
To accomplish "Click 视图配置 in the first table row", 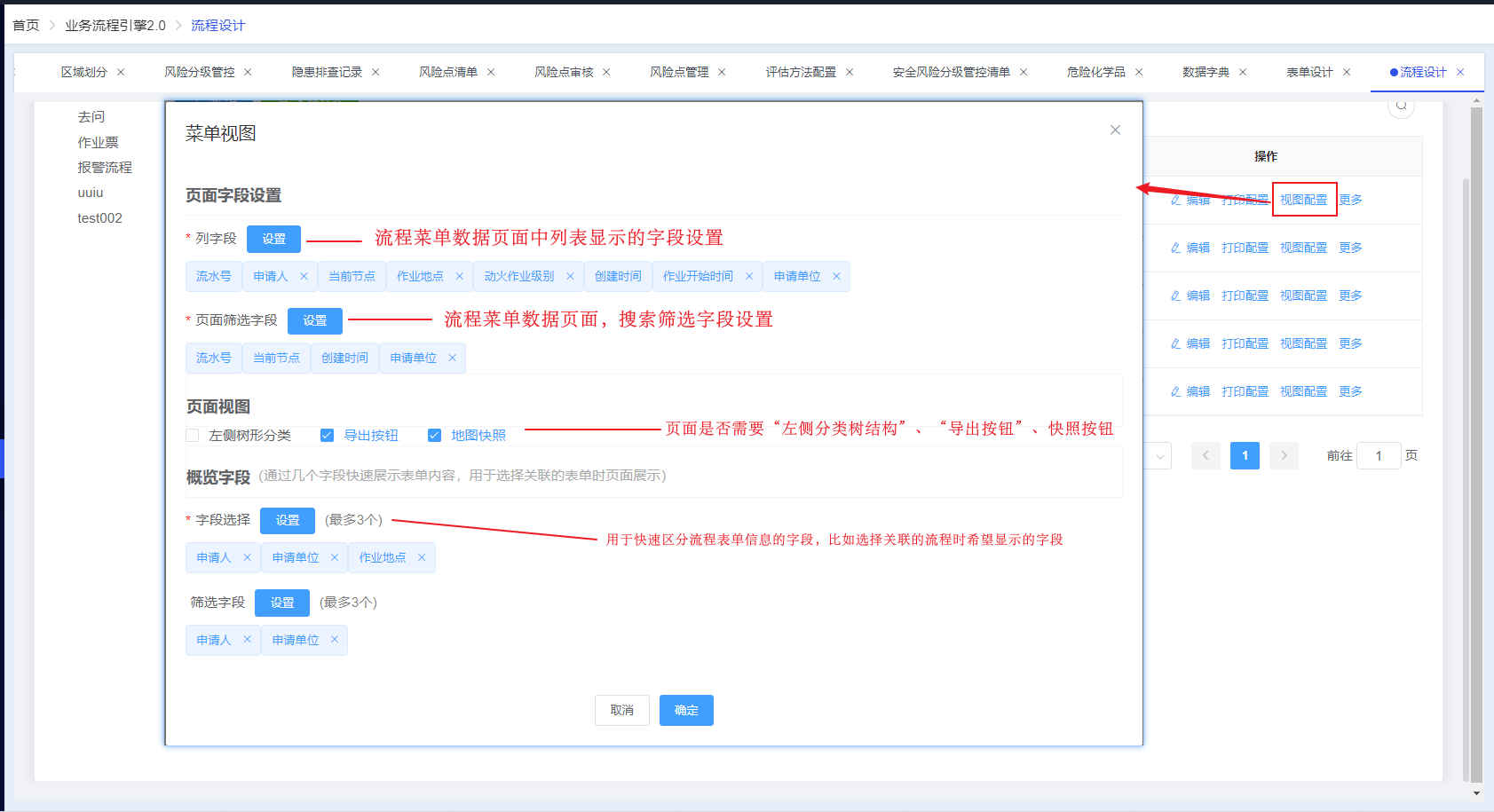I will [x=1303, y=200].
